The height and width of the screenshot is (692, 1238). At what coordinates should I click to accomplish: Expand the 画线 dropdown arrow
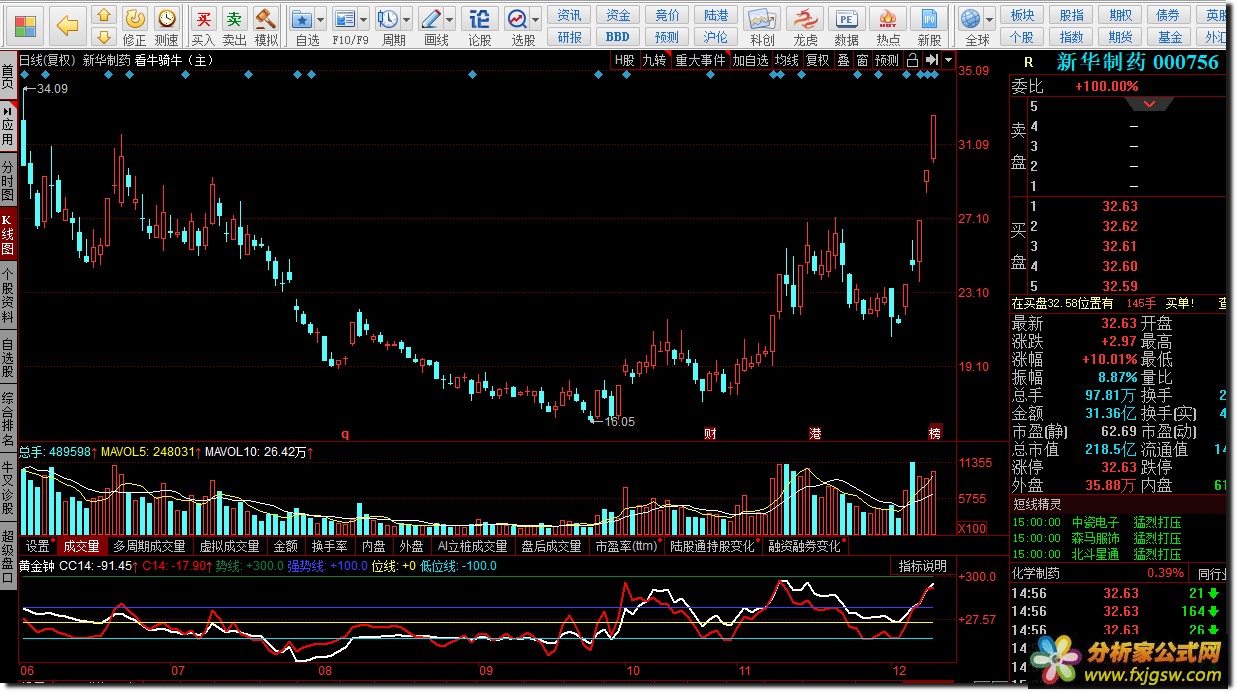(x=449, y=20)
